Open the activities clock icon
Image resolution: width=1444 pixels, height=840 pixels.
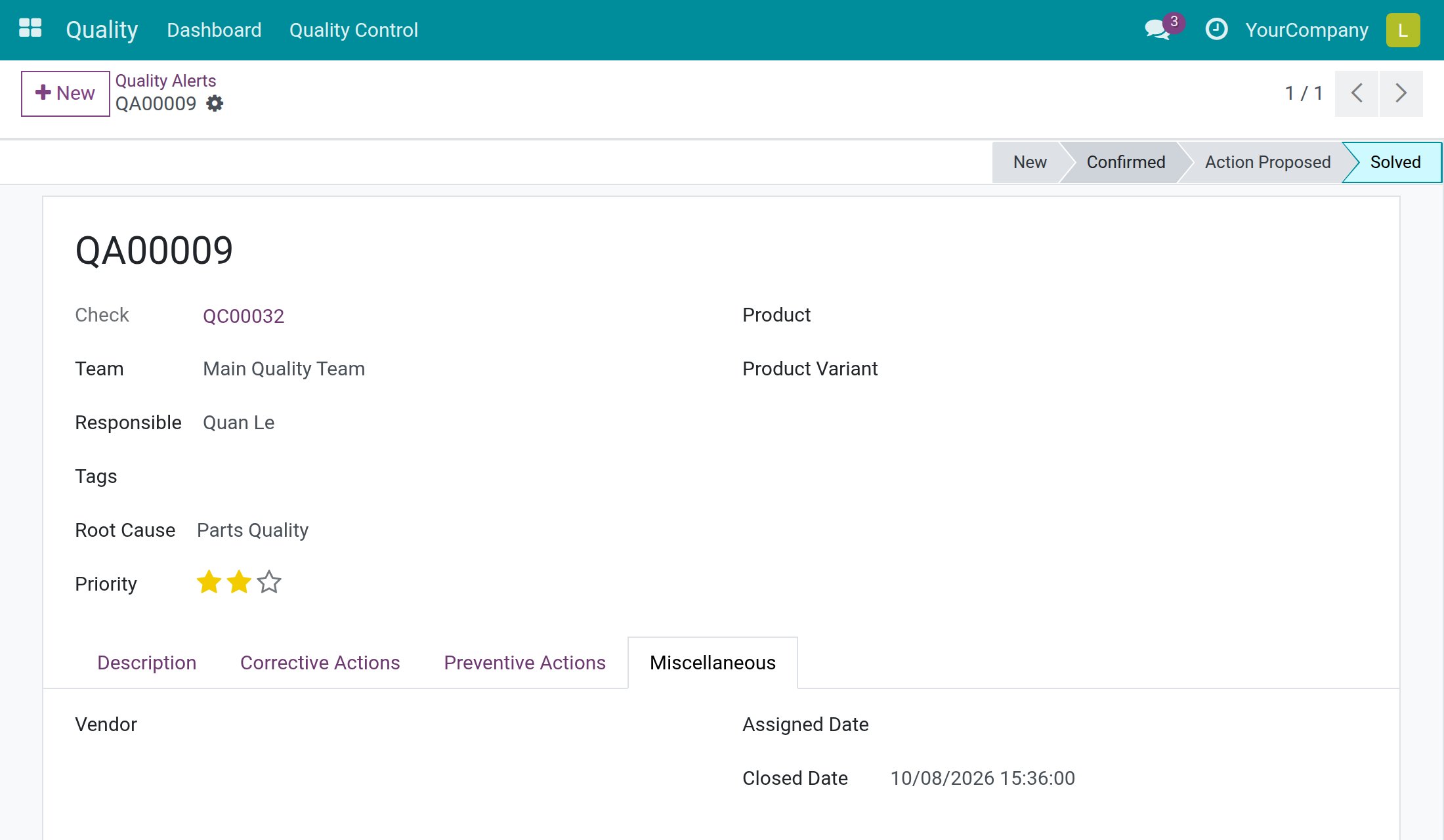pos(1216,30)
